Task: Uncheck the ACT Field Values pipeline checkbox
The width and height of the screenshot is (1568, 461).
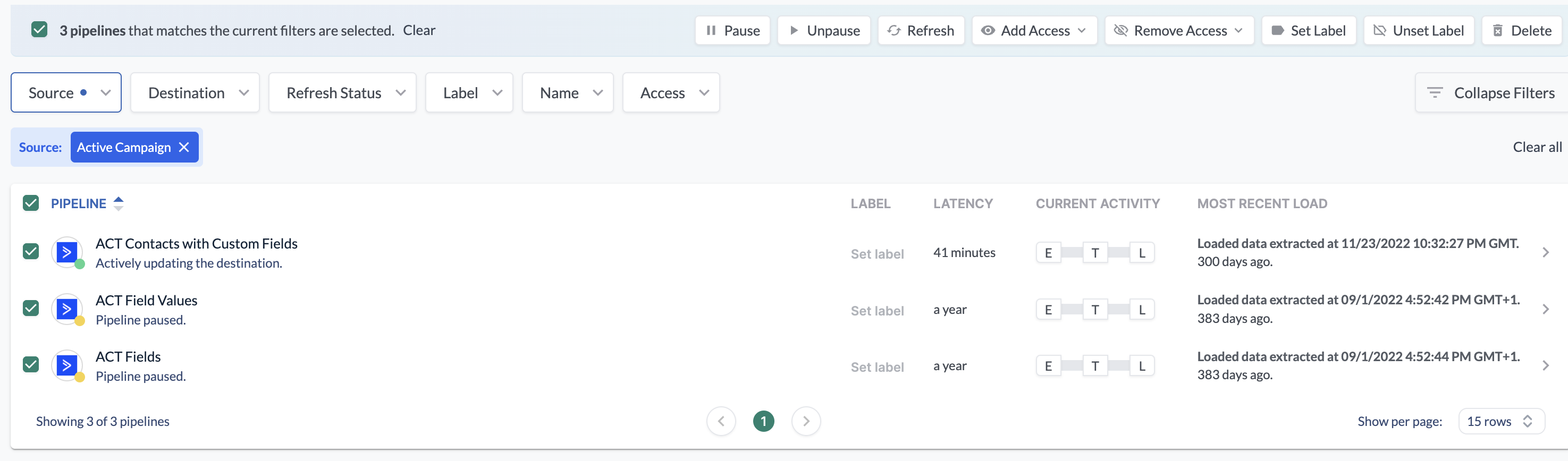Action: point(31,309)
